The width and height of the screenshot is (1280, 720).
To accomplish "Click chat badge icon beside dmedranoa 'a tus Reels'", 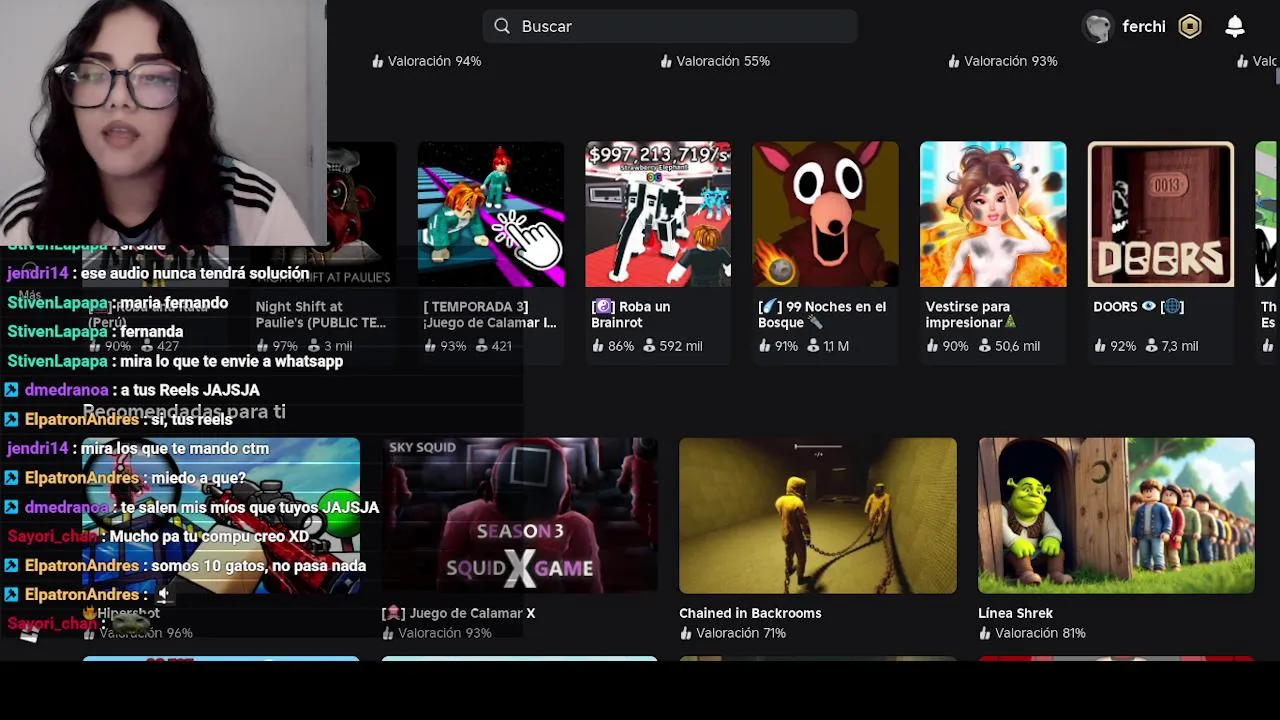I will pos(12,390).
